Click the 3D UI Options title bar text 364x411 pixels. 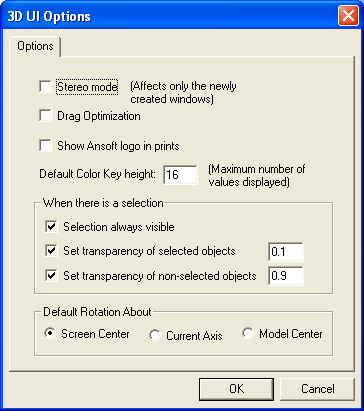tap(49, 16)
